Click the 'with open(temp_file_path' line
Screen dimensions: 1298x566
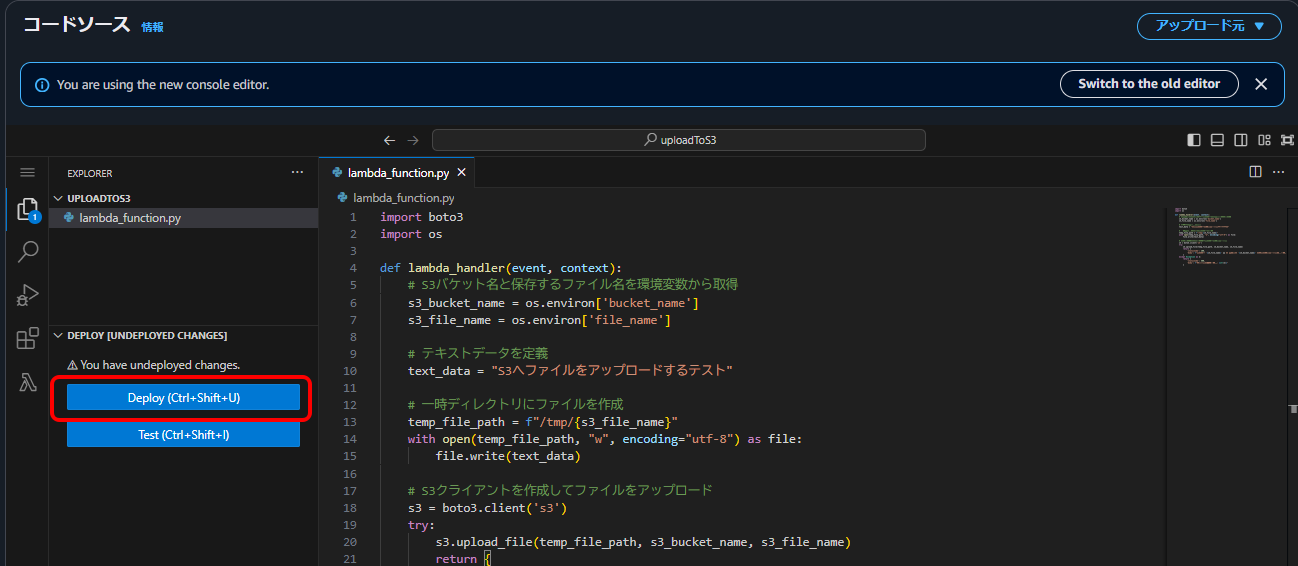point(605,439)
